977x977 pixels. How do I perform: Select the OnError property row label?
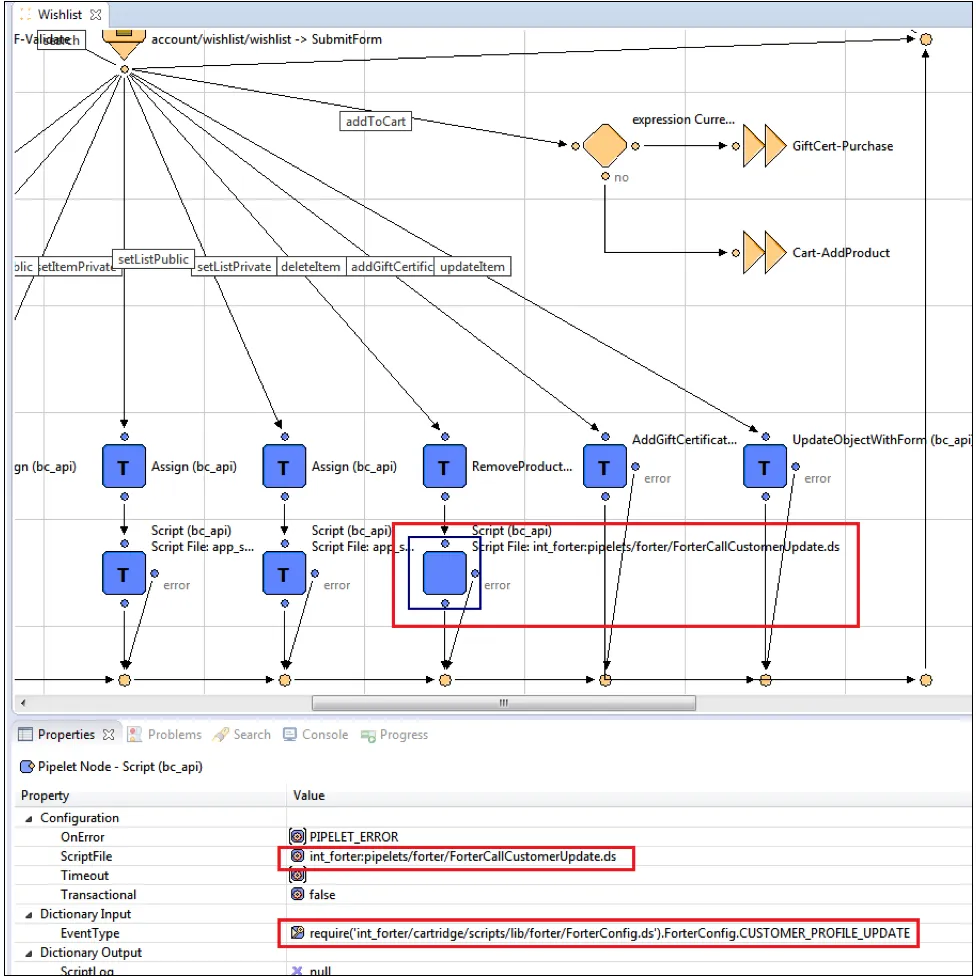(82, 837)
